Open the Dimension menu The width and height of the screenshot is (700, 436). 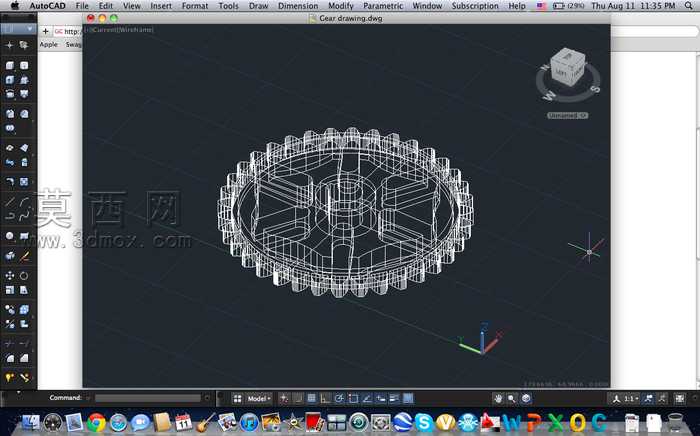coord(298,6)
